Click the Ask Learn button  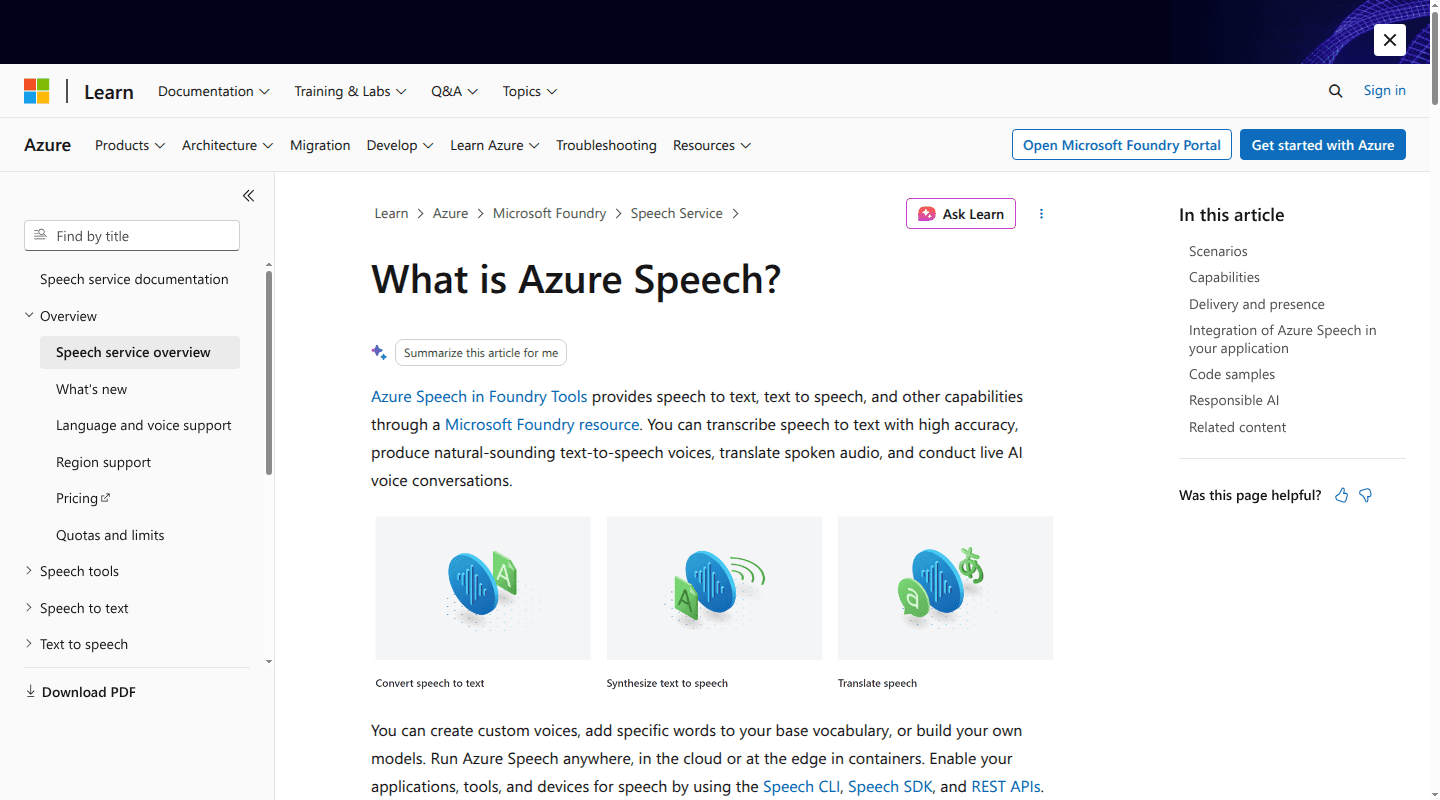(961, 214)
